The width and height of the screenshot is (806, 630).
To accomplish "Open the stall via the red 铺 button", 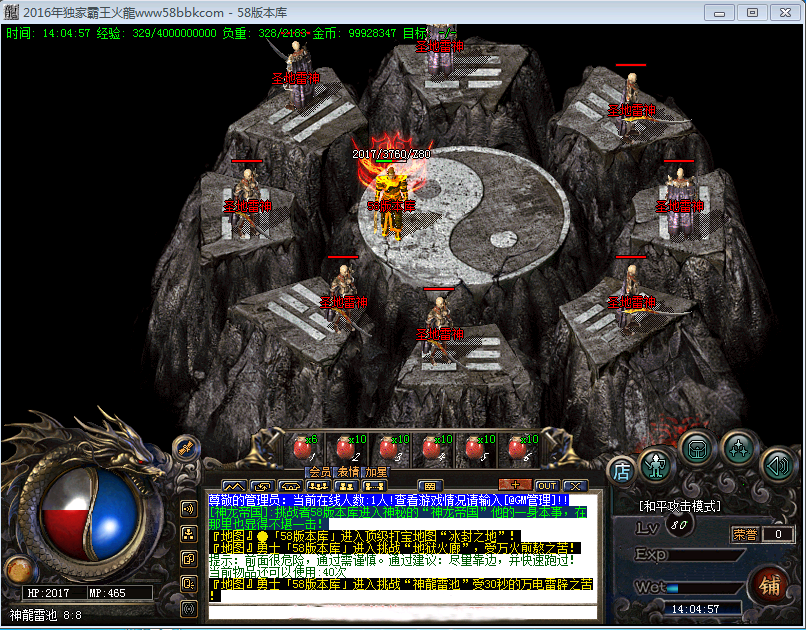I will [x=769, y=585].
